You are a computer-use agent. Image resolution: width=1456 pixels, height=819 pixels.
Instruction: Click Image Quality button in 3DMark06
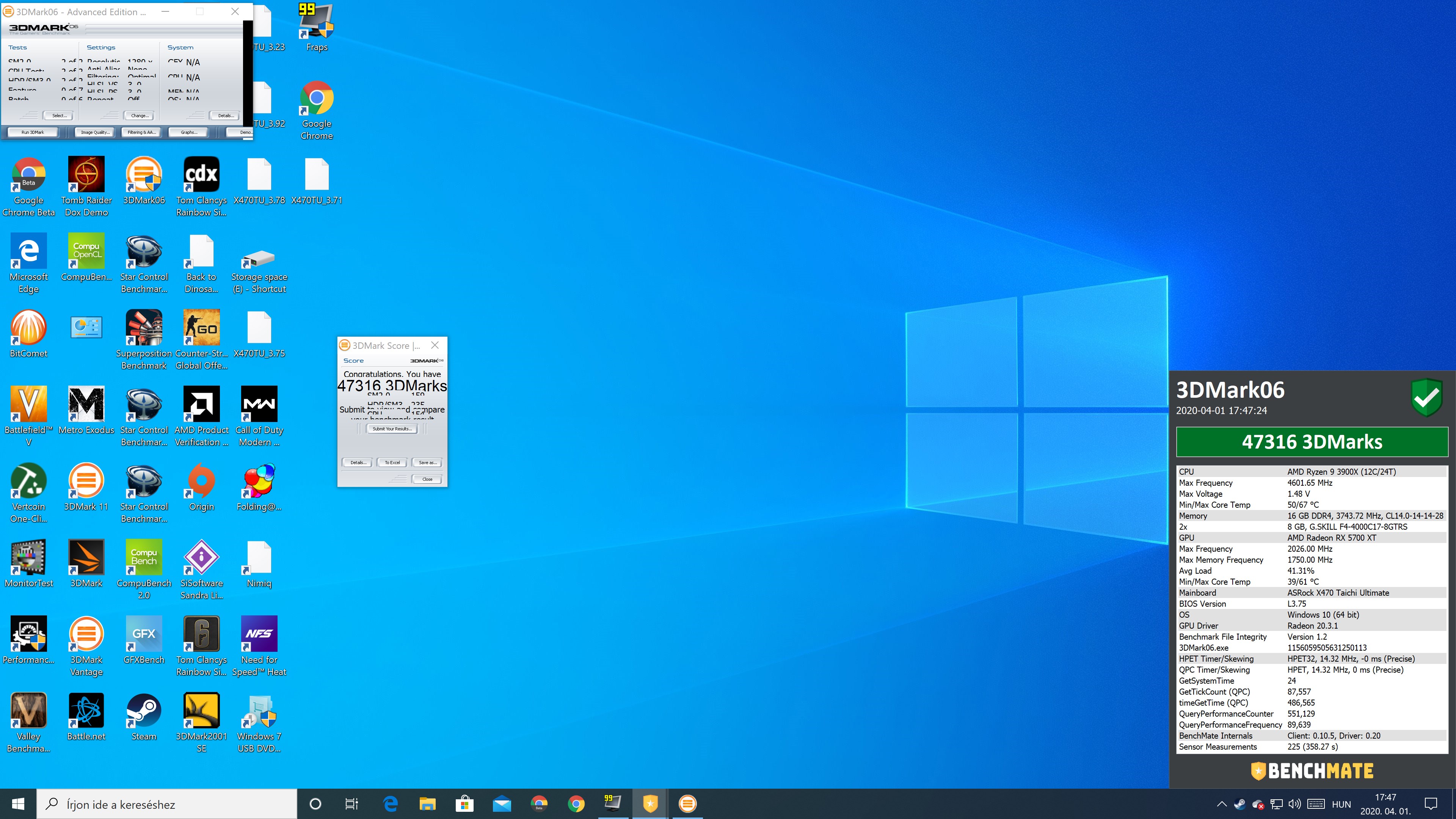pos(95,132)
